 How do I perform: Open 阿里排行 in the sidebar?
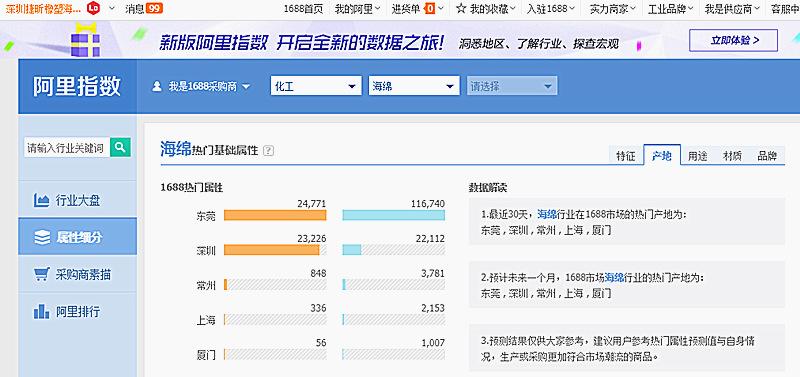[78, 311]
